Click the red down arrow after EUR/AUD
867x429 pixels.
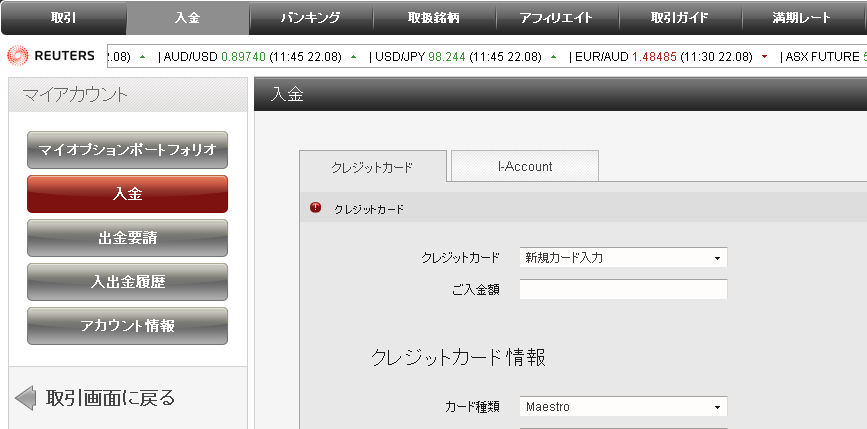click(x=764, y=56)
